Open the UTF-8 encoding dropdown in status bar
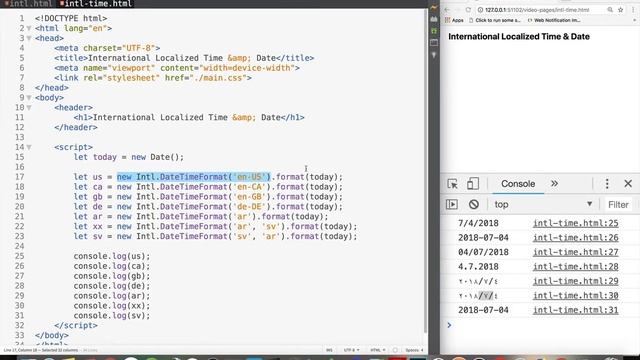 point(351,350)
